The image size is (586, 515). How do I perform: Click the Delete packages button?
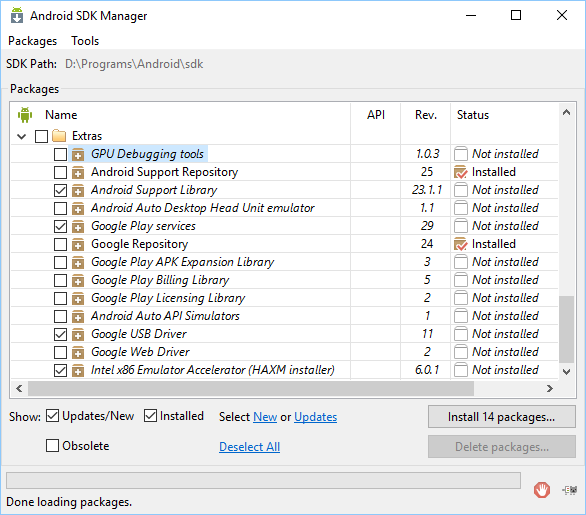tap(502, 447)
